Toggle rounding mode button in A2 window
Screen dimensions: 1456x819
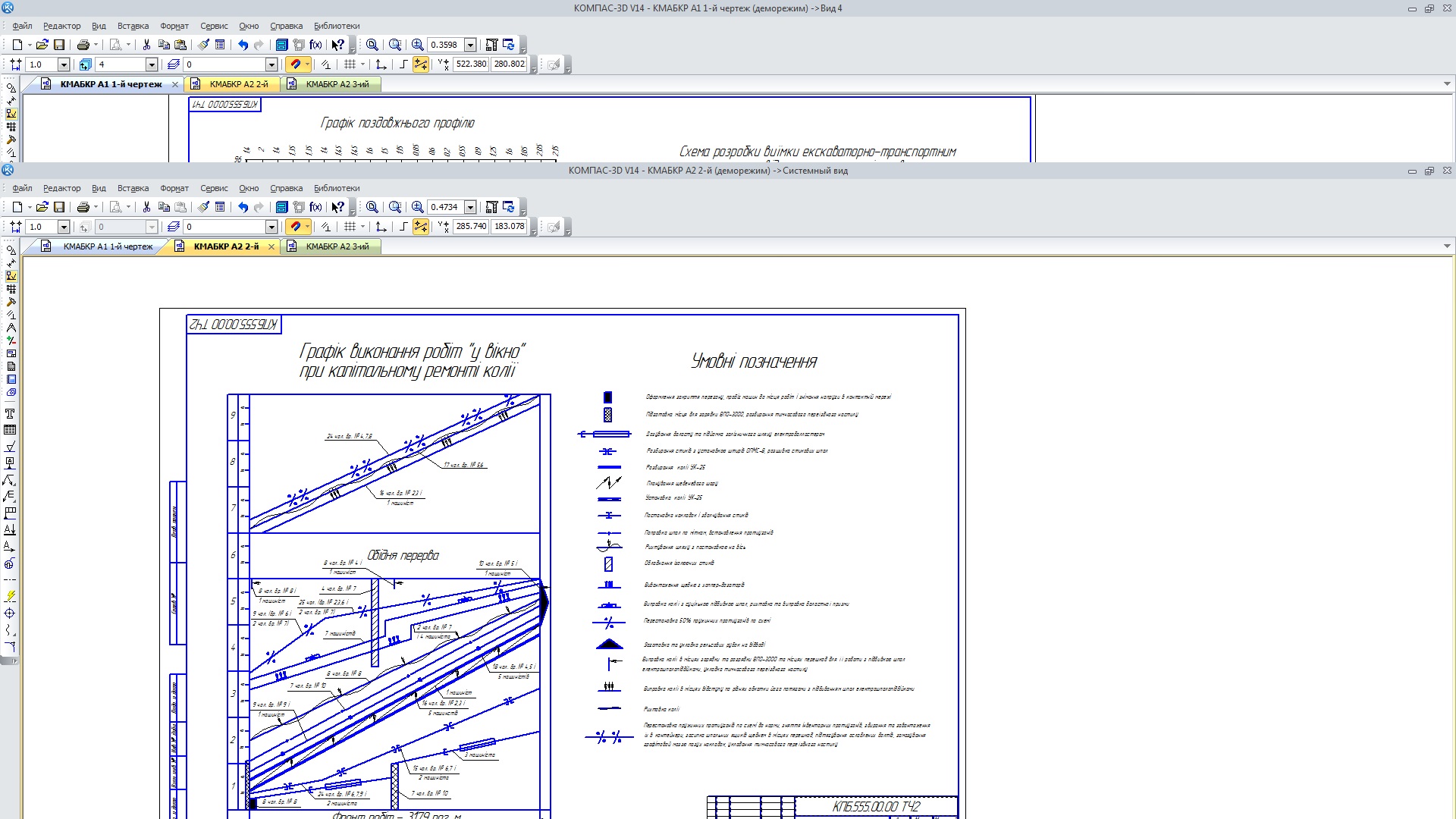tap(421, 227)
